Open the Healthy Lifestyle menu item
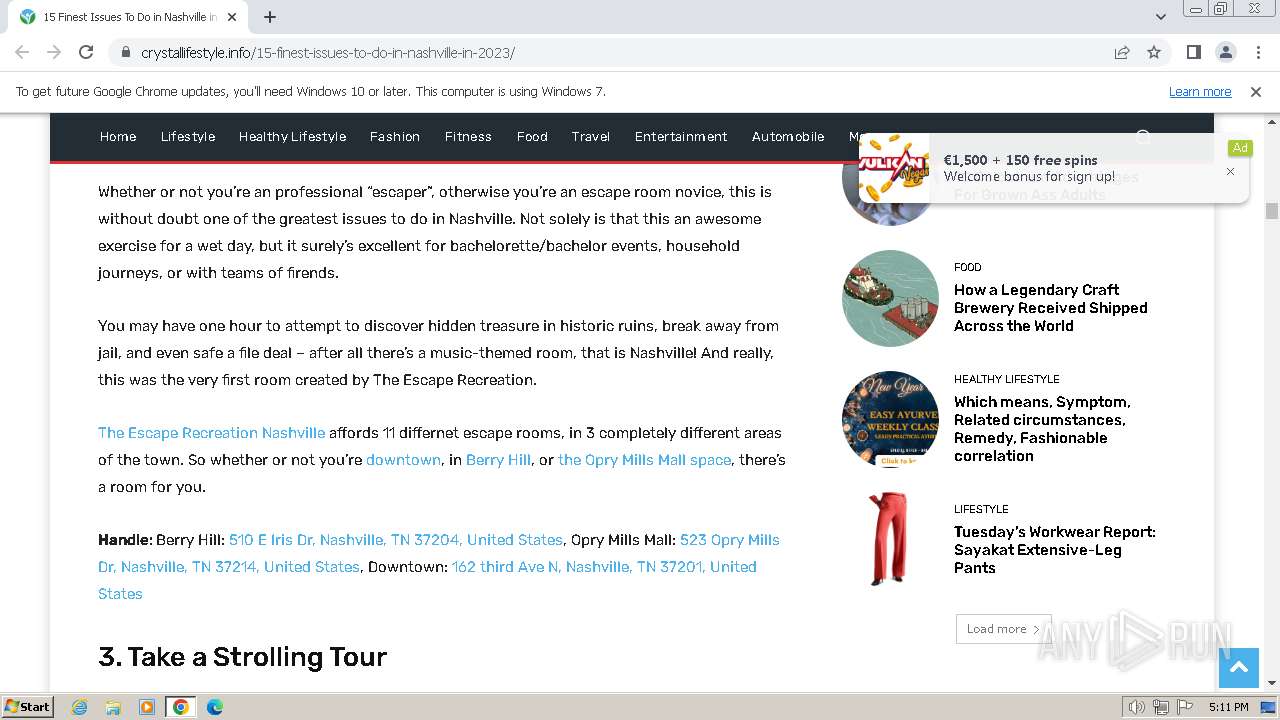Screen dimensions: 1280x720 [292, 137]
